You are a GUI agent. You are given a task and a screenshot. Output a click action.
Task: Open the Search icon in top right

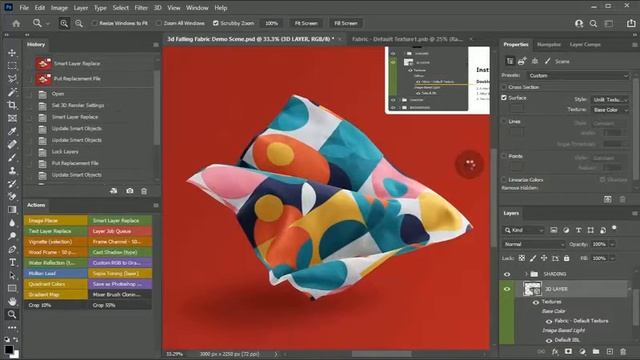point(593,24)
